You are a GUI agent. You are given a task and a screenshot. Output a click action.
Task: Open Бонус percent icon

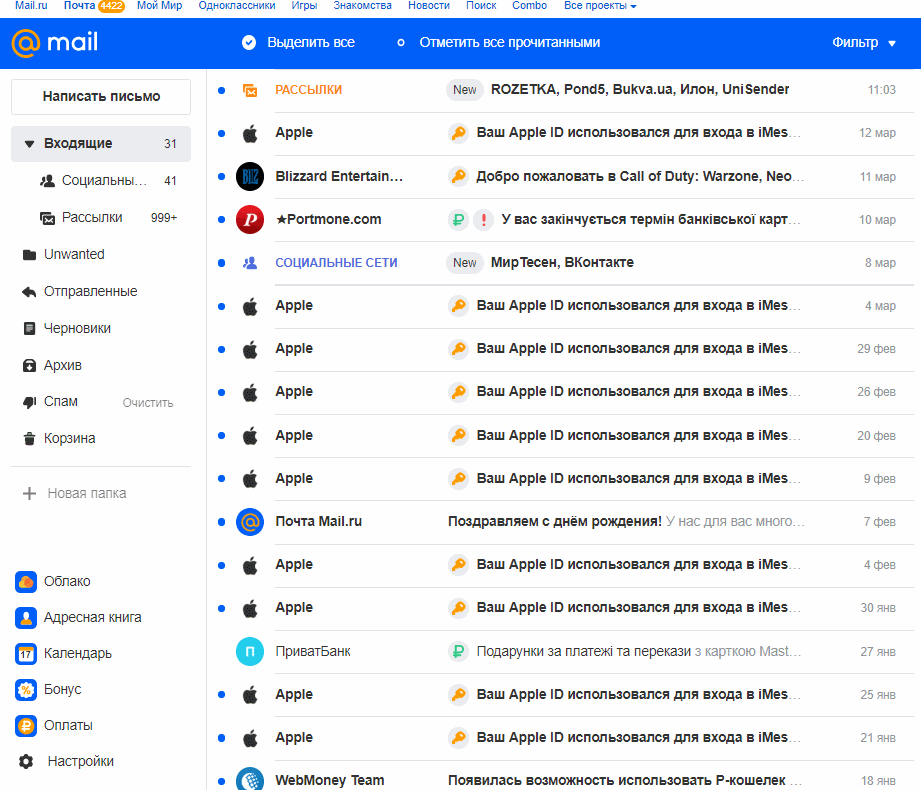(x=26, y=690)
